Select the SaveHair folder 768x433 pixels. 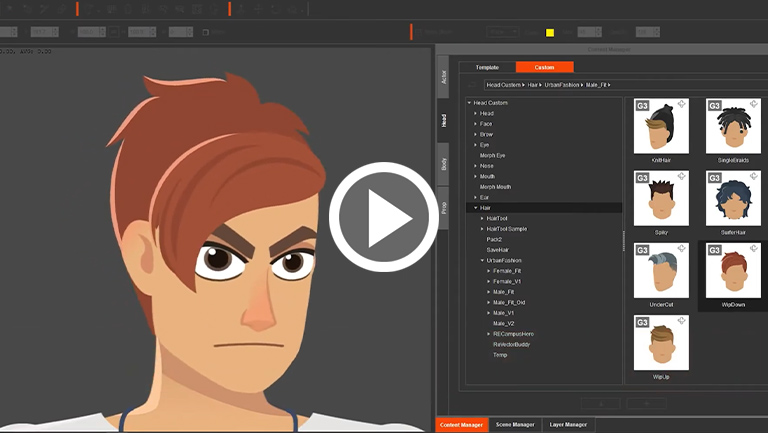pyautogui.click(x=498, y=250)
